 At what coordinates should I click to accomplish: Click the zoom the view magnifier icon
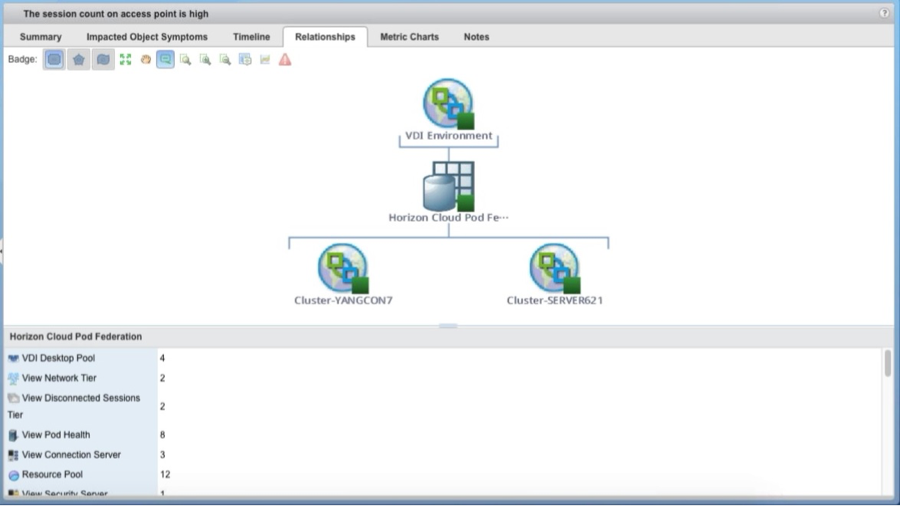click(185, 59)
